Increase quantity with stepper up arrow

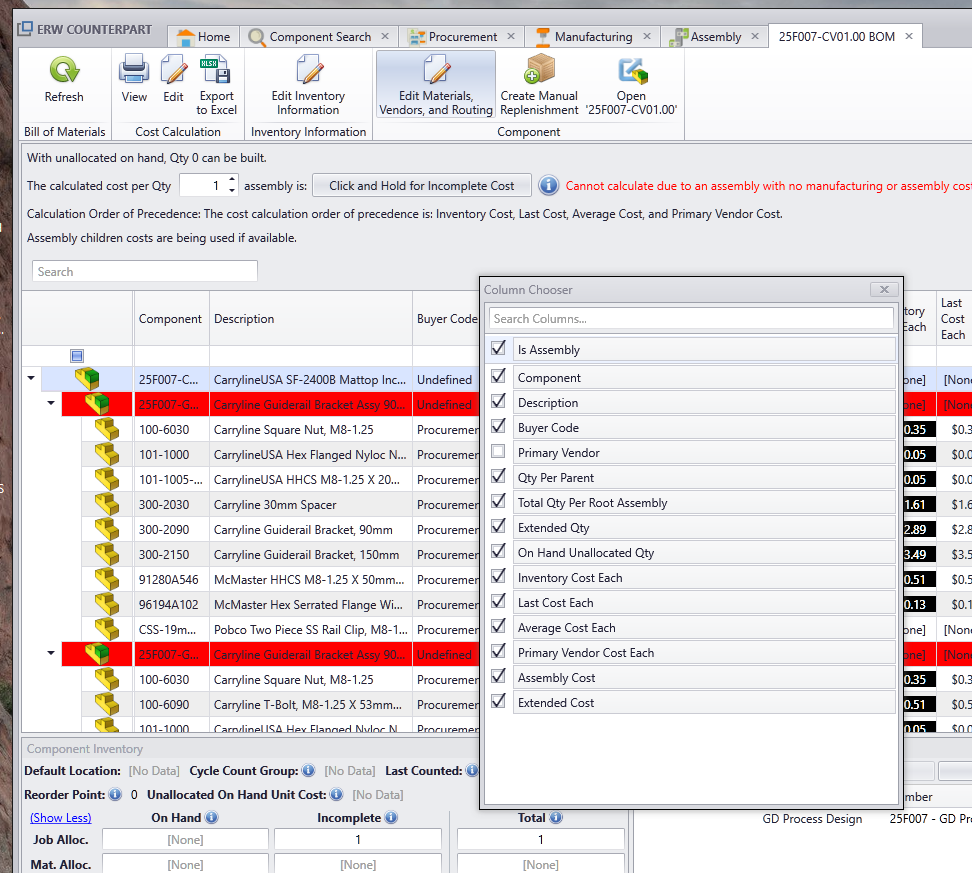coord(232,180)
